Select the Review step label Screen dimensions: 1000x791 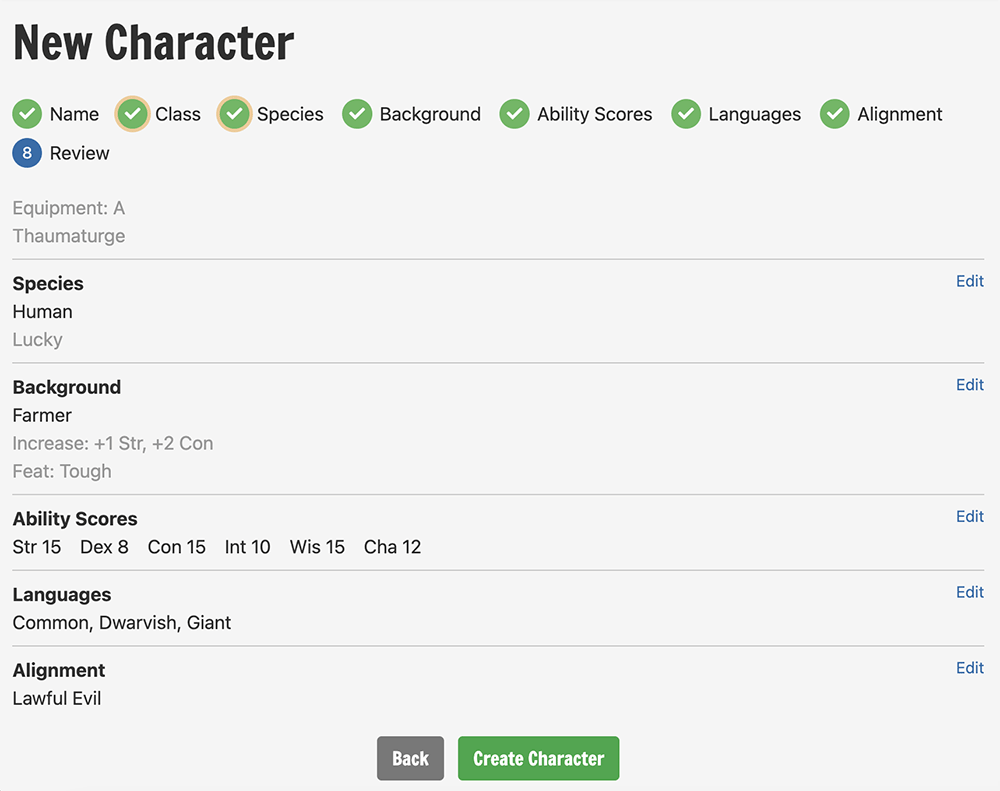(80, 153)
